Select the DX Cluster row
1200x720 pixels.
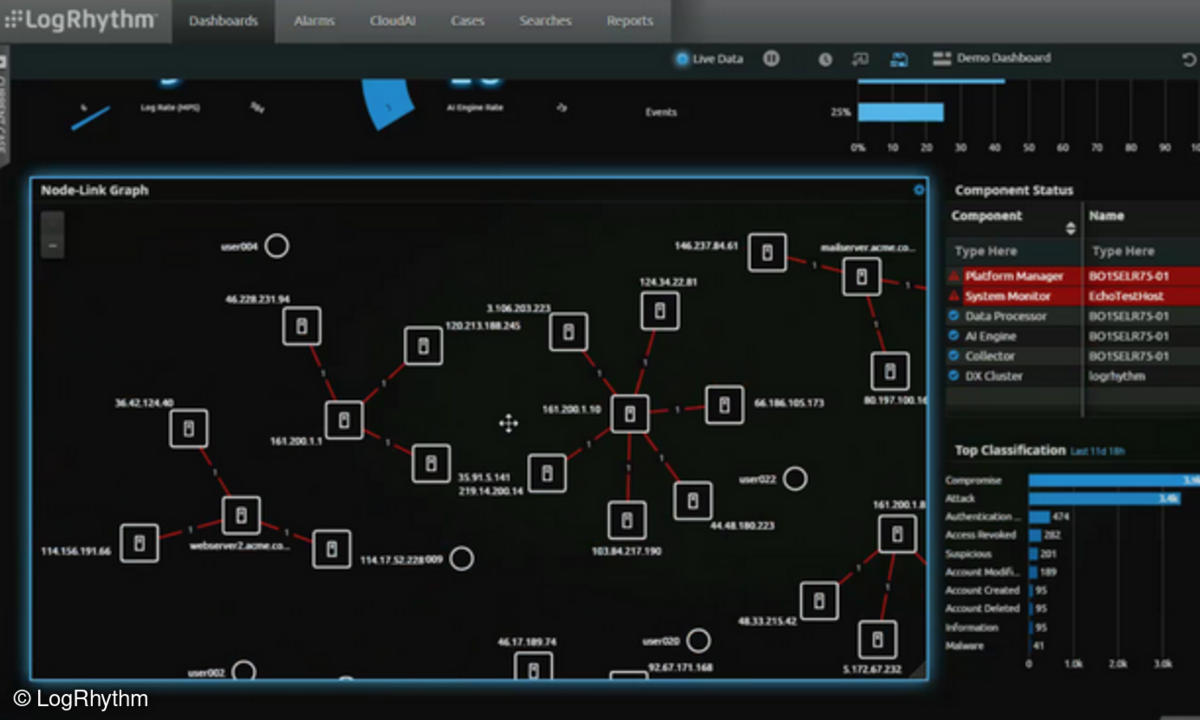[x=1073, y=376]
